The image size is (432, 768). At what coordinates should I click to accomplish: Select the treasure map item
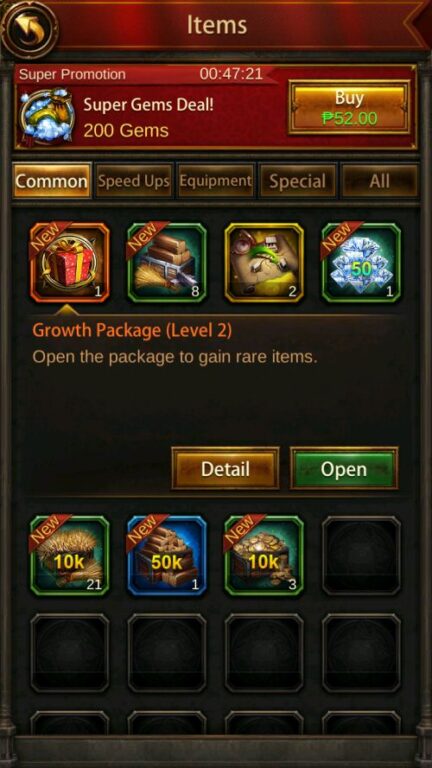[x=264, y=263]
